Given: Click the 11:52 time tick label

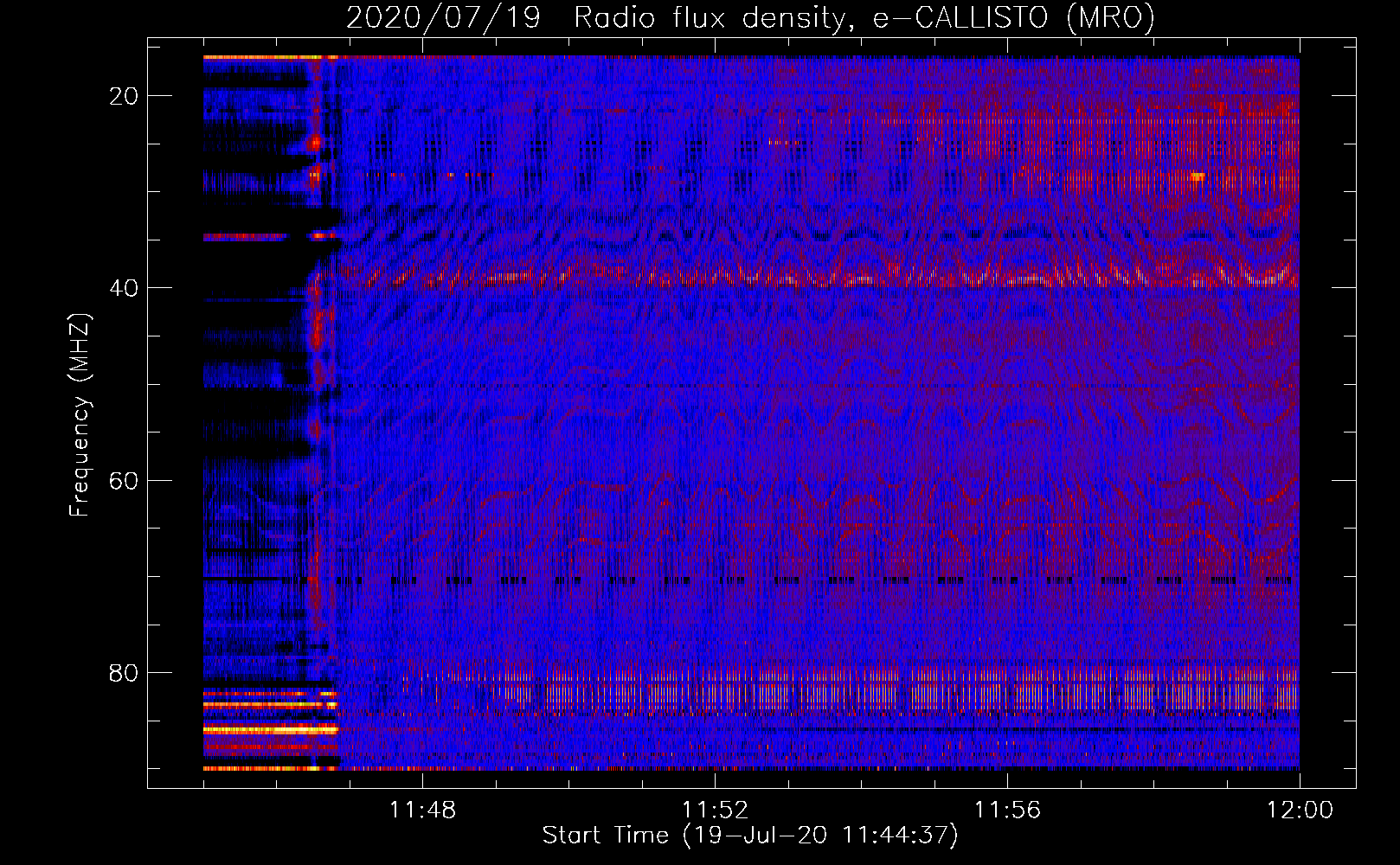Looking at the screenshot, I should click(715, 810).
